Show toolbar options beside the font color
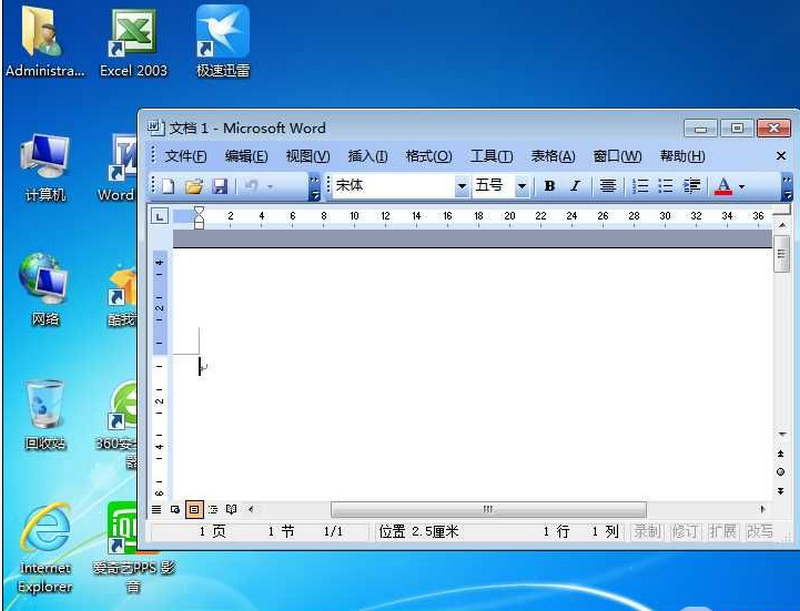The height and width of the screenshot is (611, 800). coord(787,188)
